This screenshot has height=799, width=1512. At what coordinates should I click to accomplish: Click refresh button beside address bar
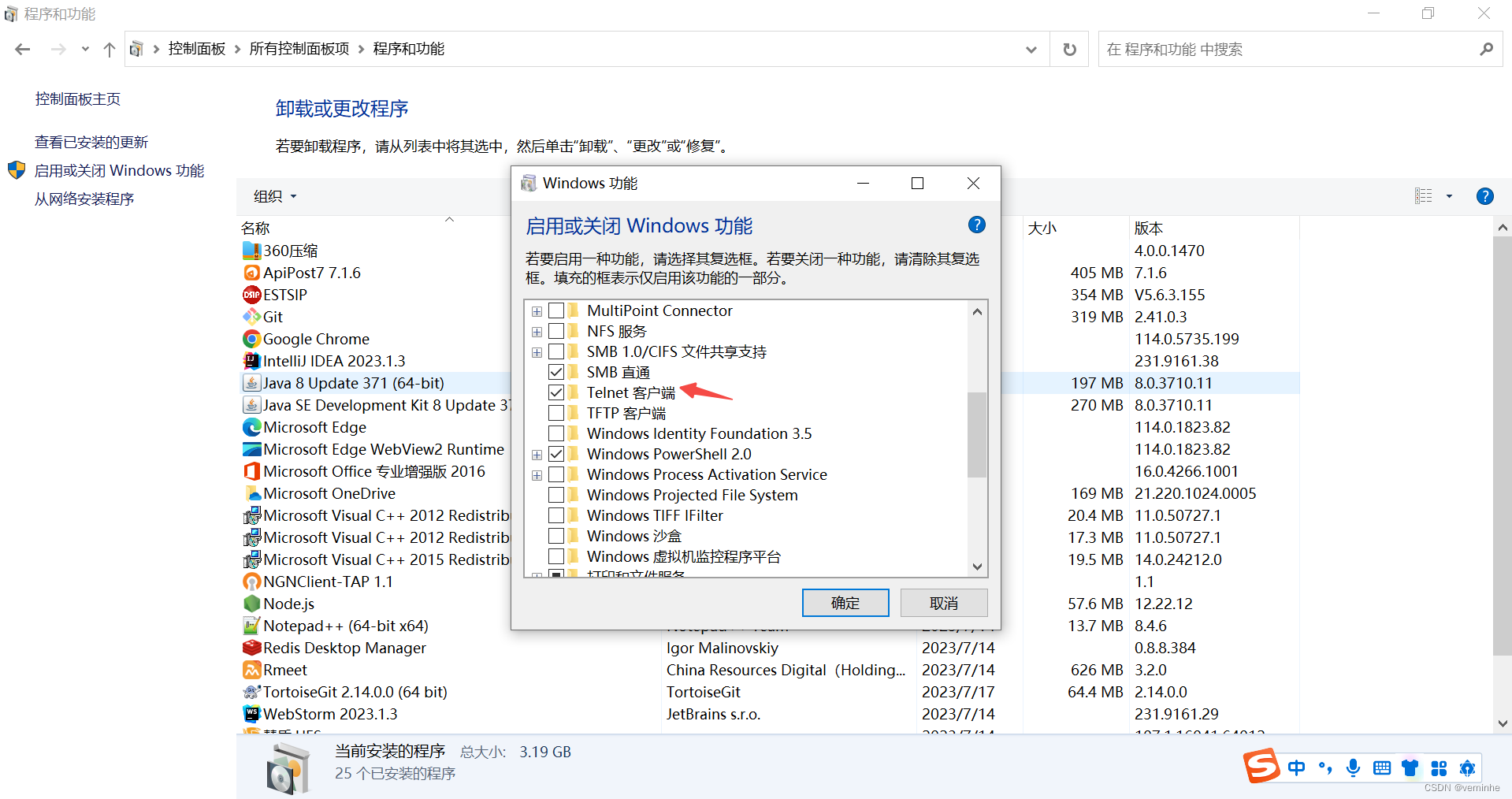tap(1069, 49)
